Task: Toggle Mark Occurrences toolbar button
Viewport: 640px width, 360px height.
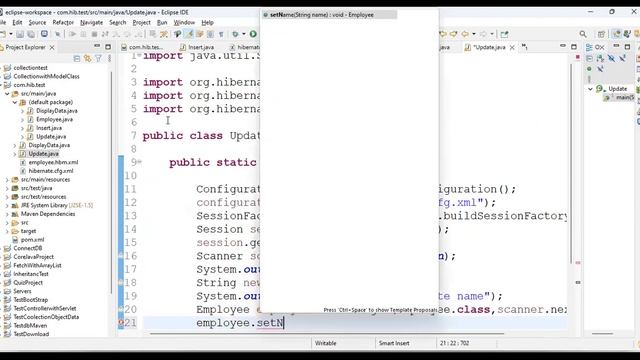Action: pos(189,34)
